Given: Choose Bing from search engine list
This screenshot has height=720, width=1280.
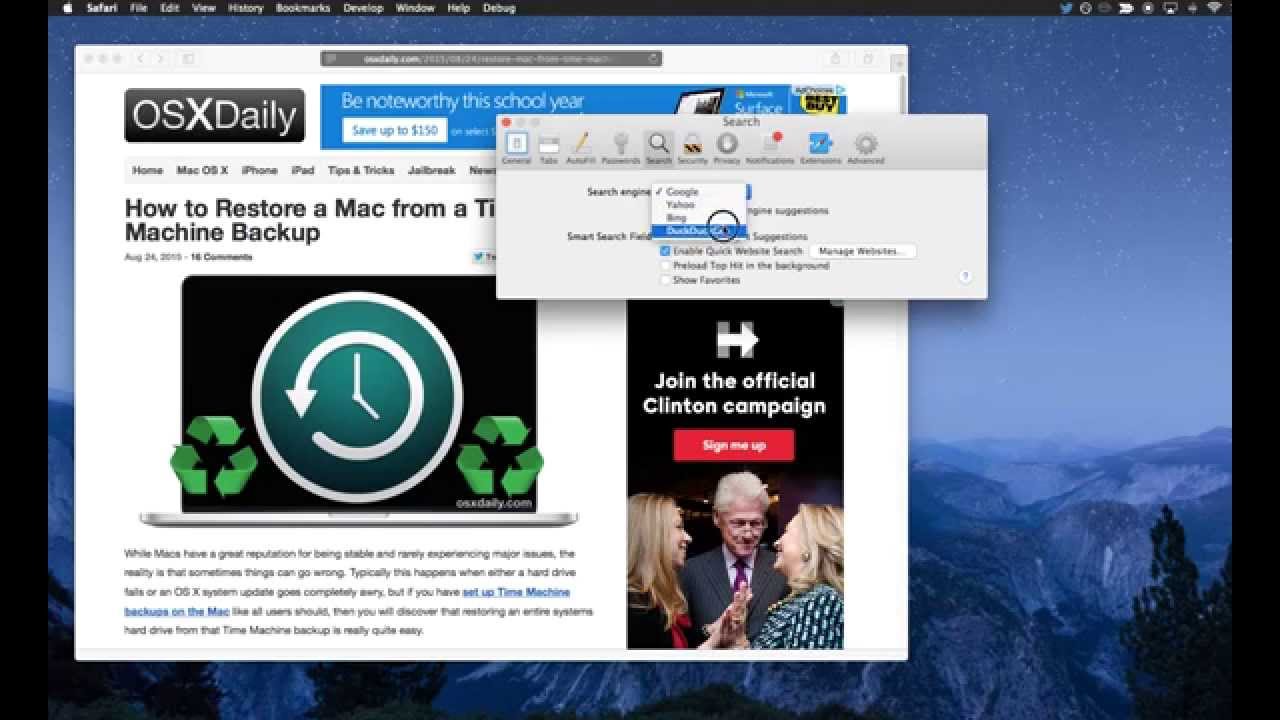Looking at the screenshot, I should tap(699, 217).
